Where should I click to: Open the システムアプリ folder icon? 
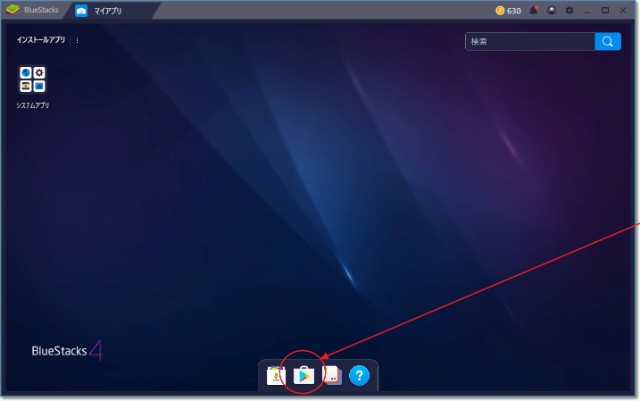33,80
